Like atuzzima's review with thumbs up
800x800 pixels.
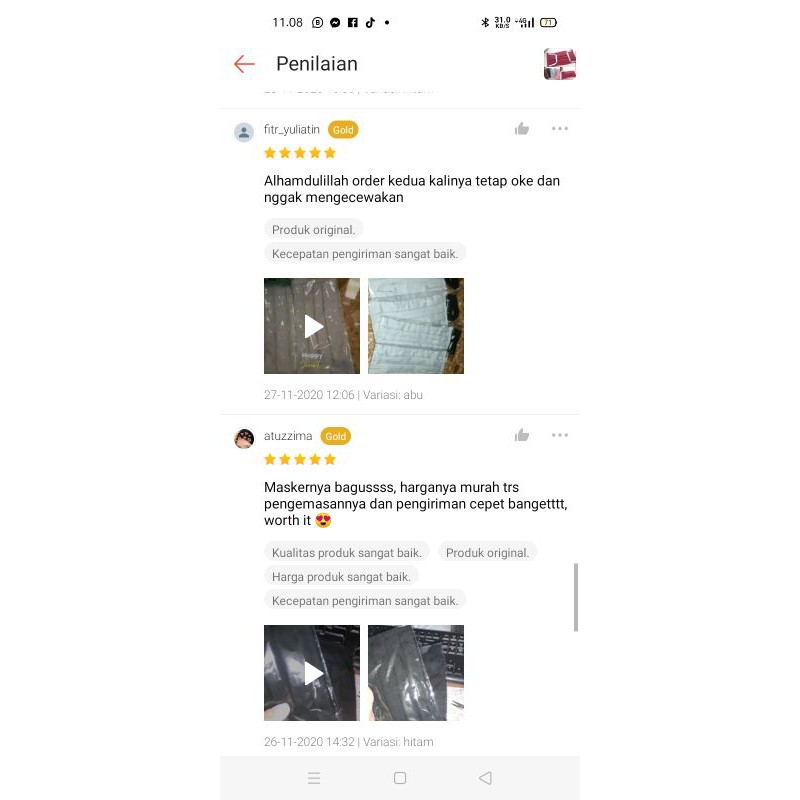point(521,435)
